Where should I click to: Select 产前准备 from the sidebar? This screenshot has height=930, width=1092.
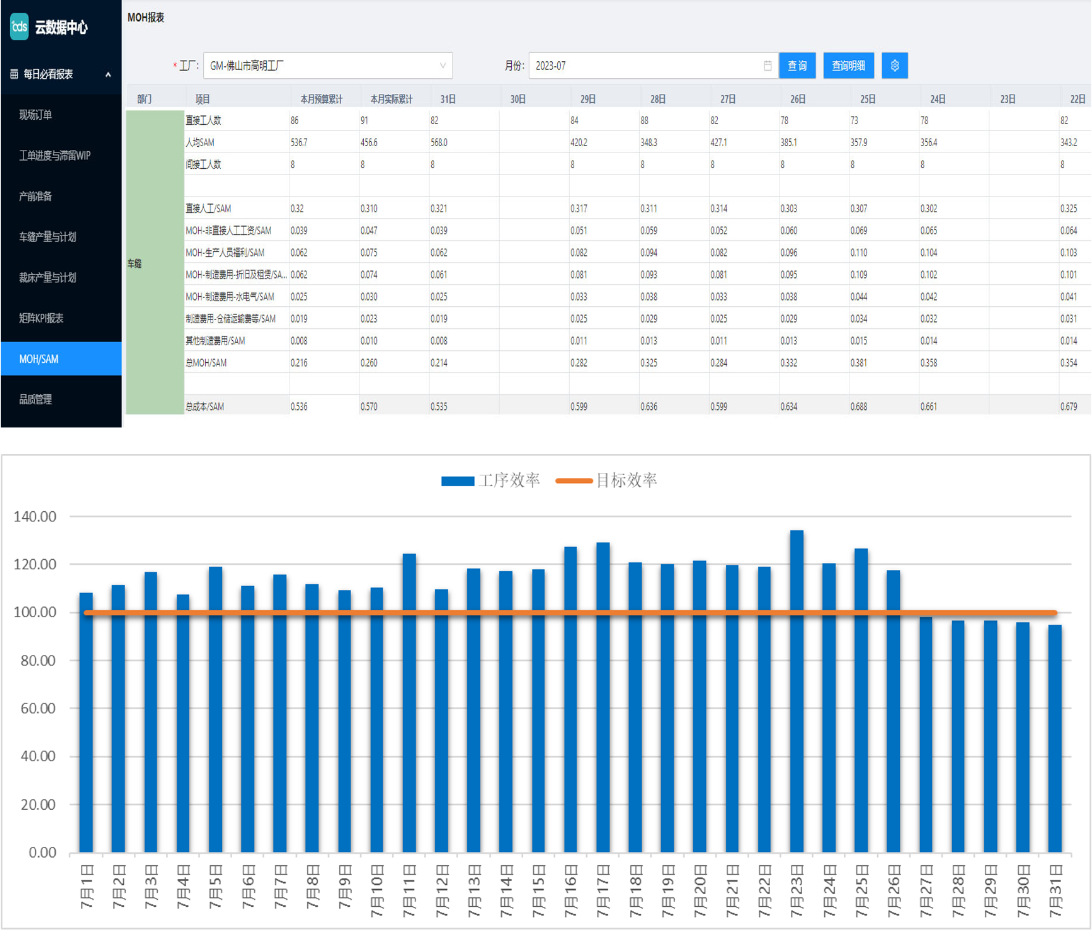[x=36, y=196]
